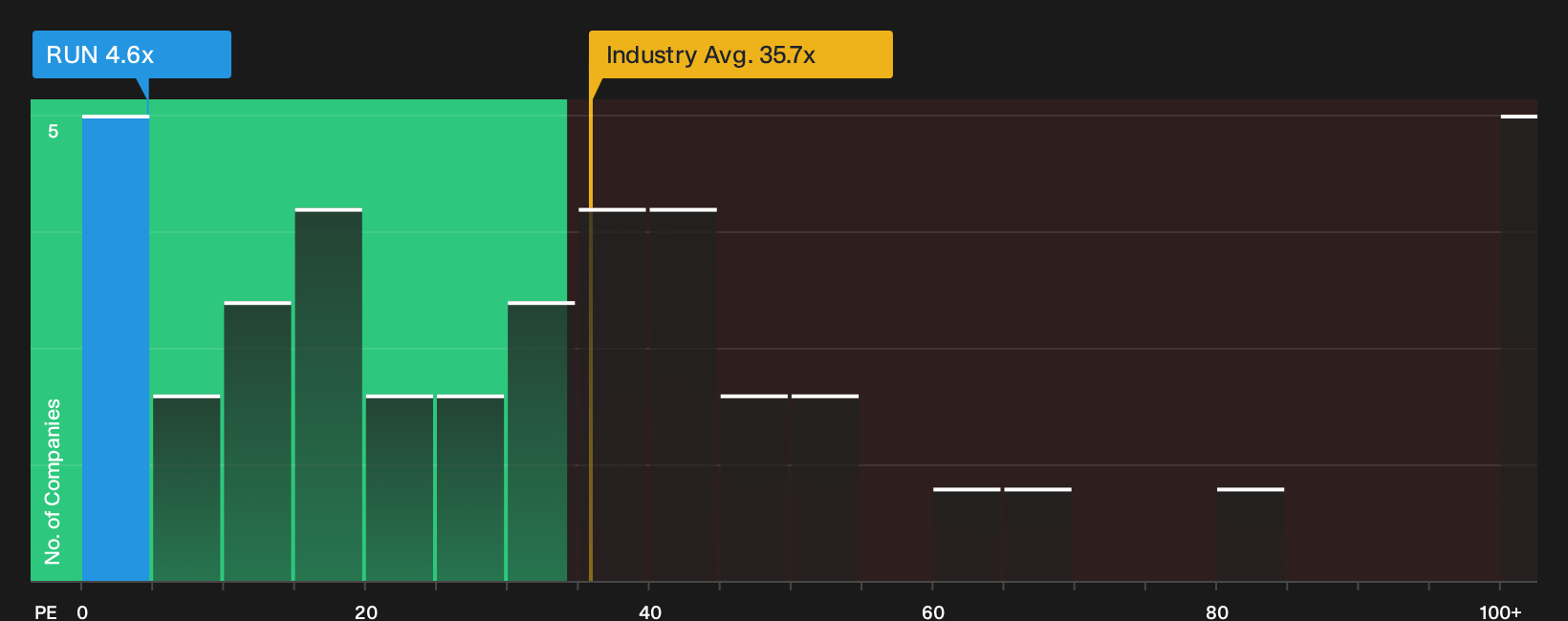Select the tallest green bar at PE 15-20

(x=329, y=395)
